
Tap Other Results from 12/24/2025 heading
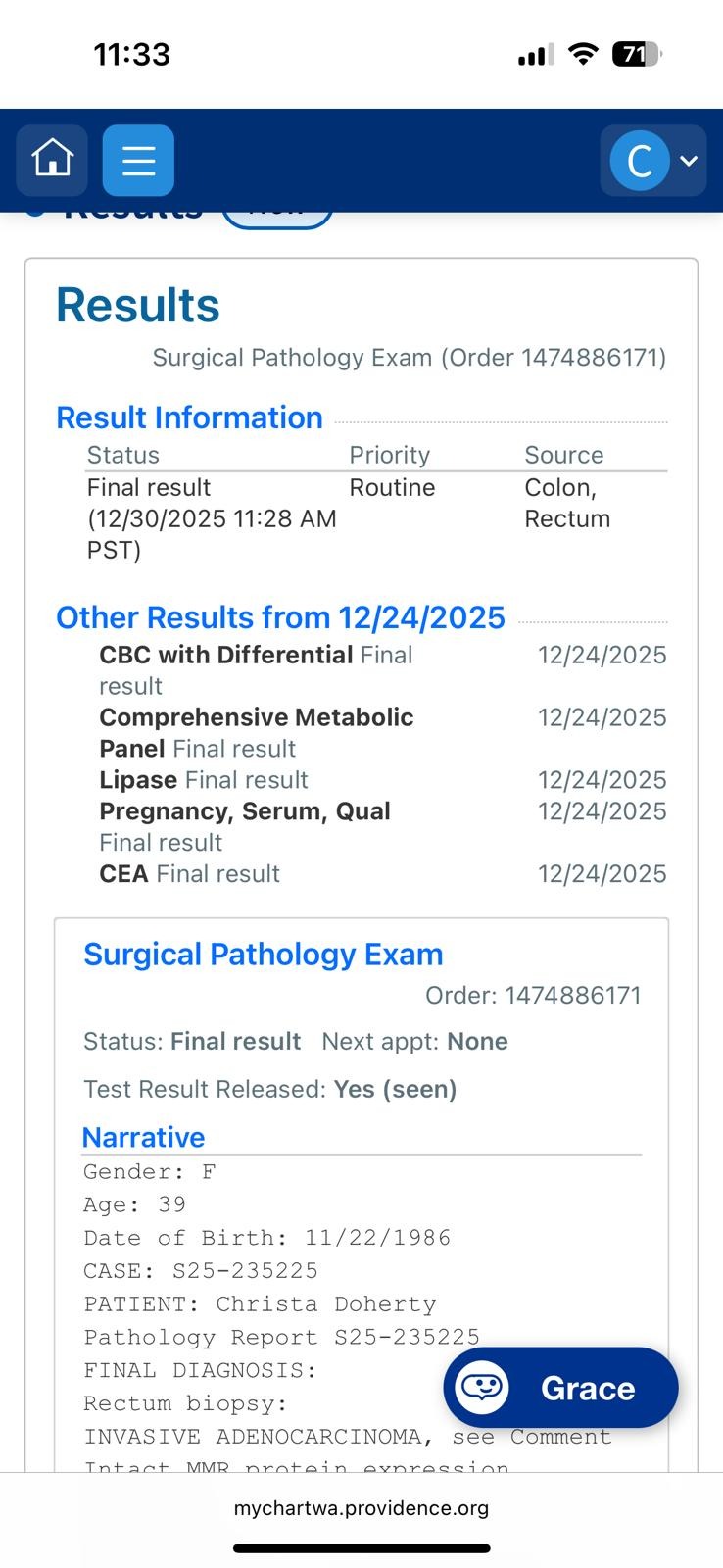coord(280,617)
